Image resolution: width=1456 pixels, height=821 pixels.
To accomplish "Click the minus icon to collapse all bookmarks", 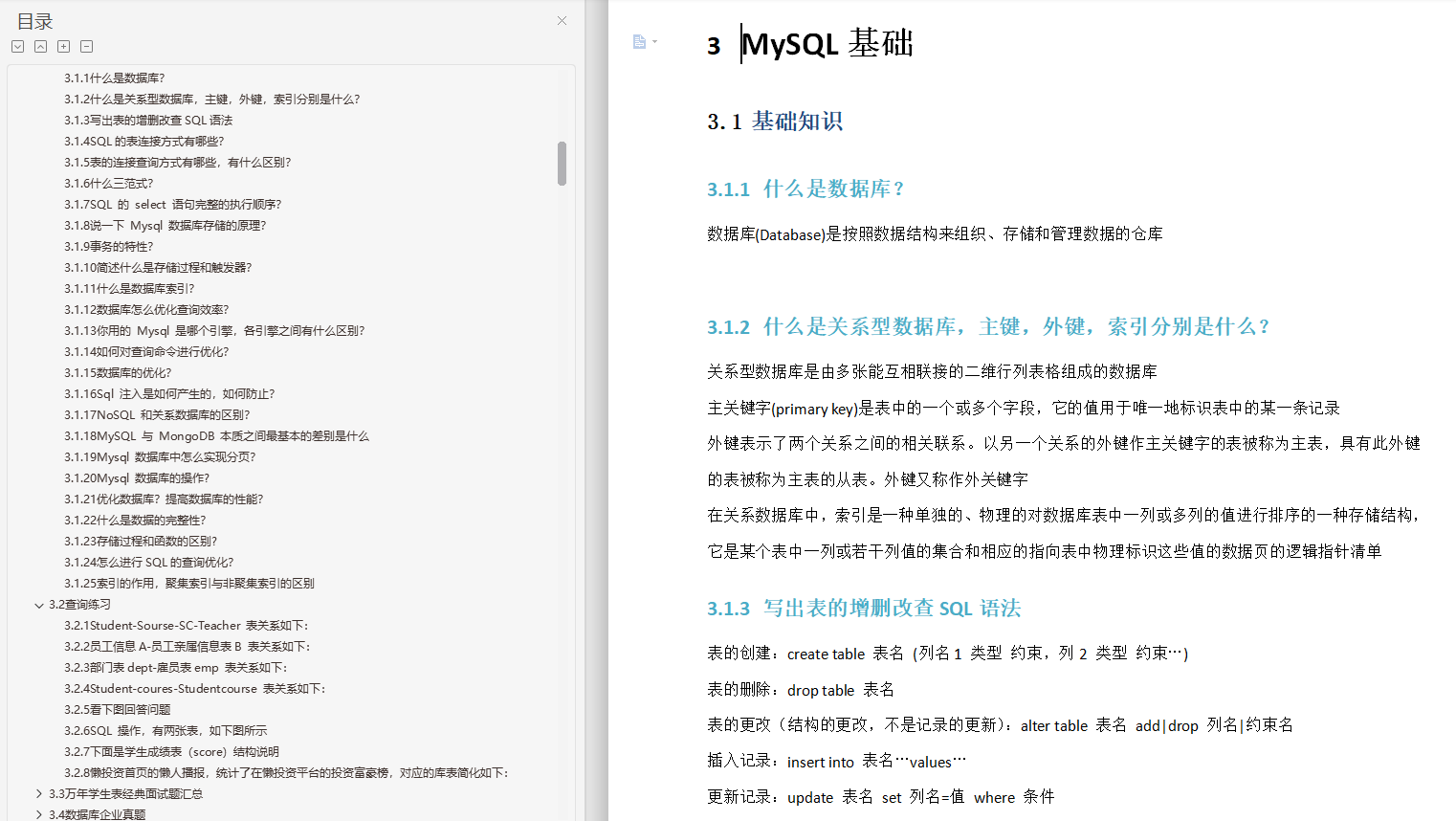I will [86, 45].
